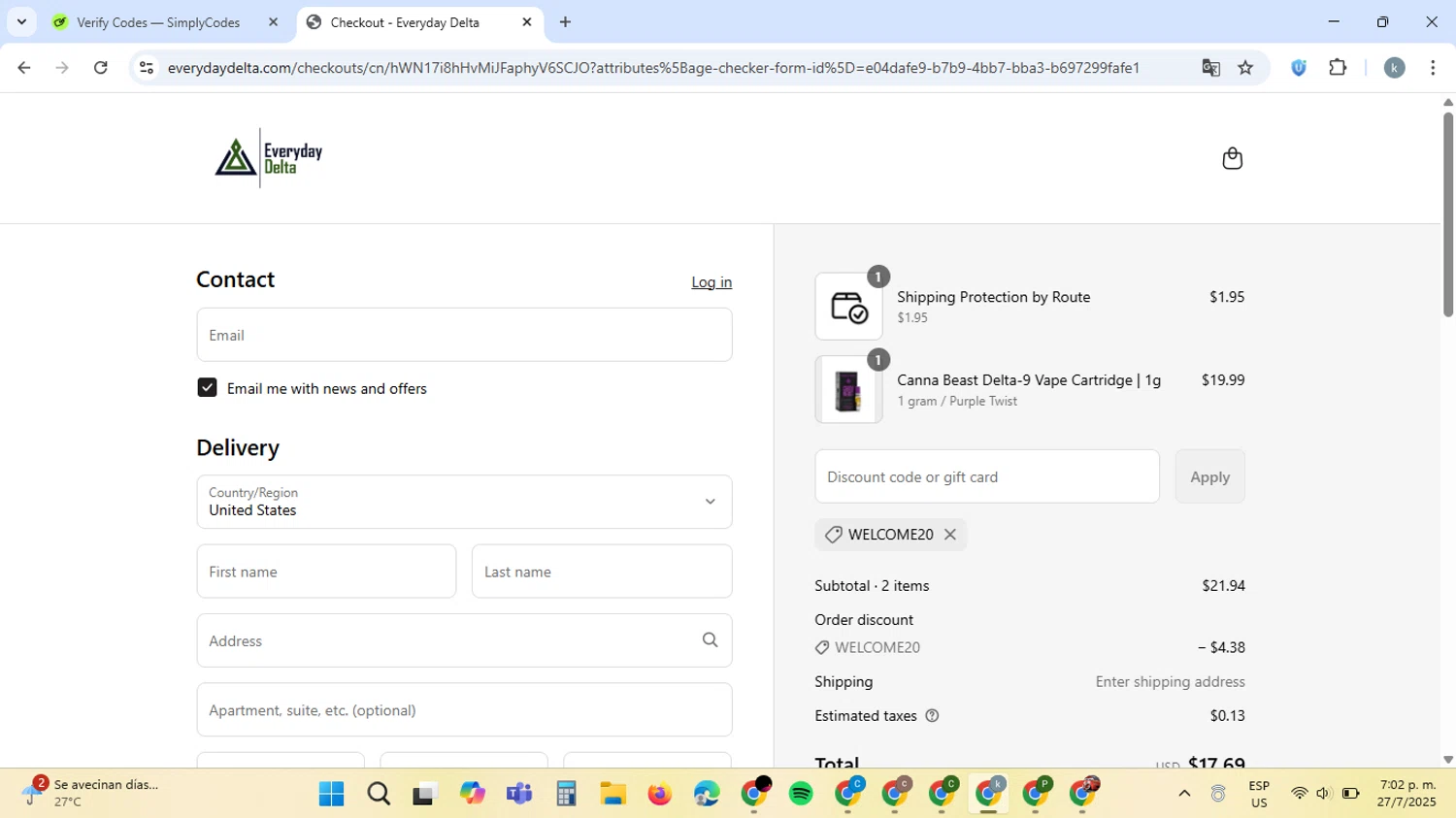Open Firefox from the taskbar

pyautogui.click(x=660, y=794)
